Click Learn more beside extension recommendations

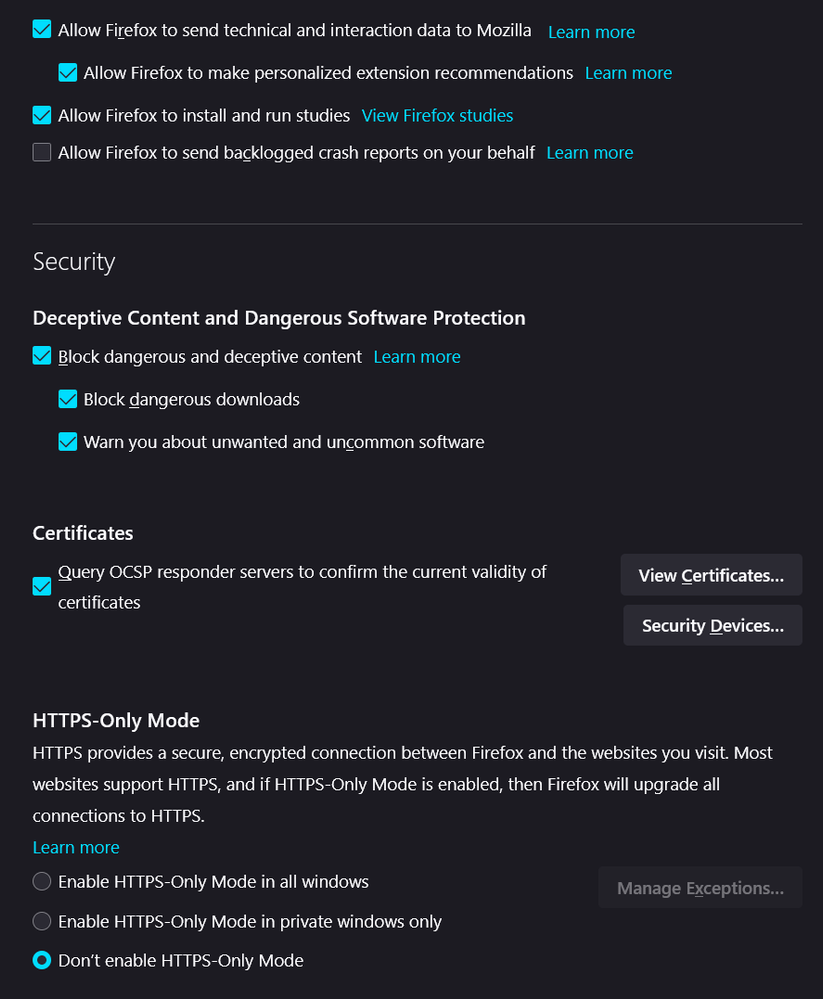click(x=628, y=73)
